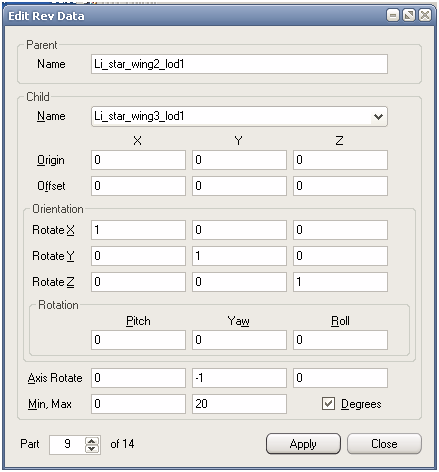This screenshot has height=472, width=439.
Task: Close window using title bar X icon
Action: [425, 15]
